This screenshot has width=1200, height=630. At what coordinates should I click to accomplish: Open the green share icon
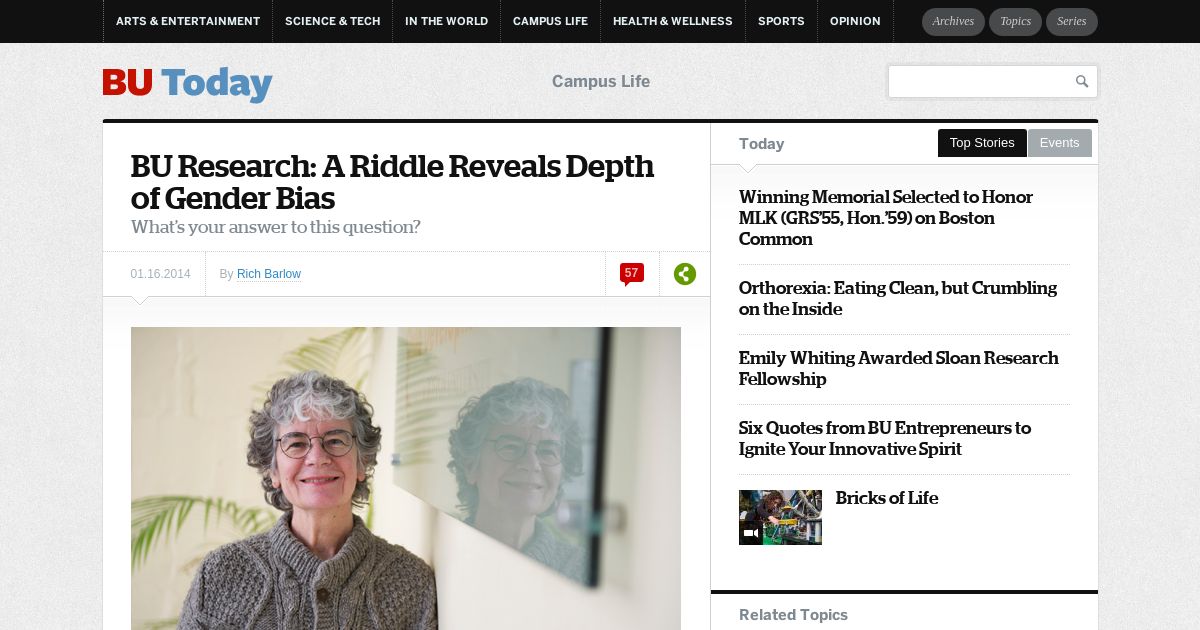coord(685,274)
